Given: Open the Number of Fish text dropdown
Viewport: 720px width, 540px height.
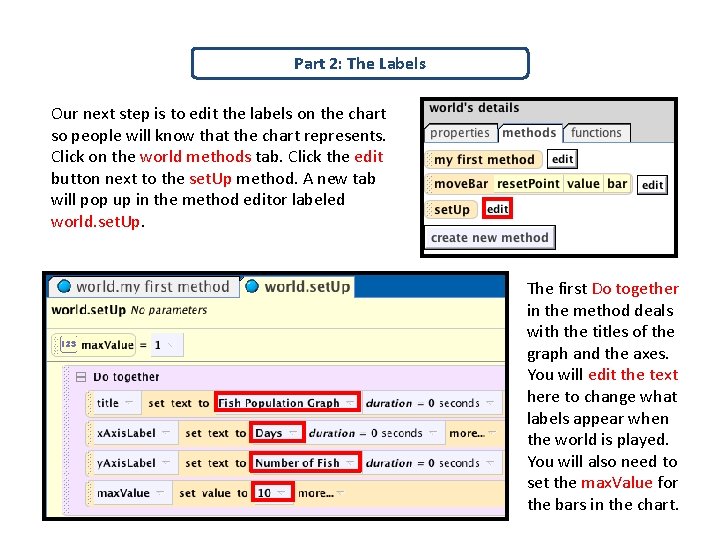Looking at the screenshot, I should (304, 462).
